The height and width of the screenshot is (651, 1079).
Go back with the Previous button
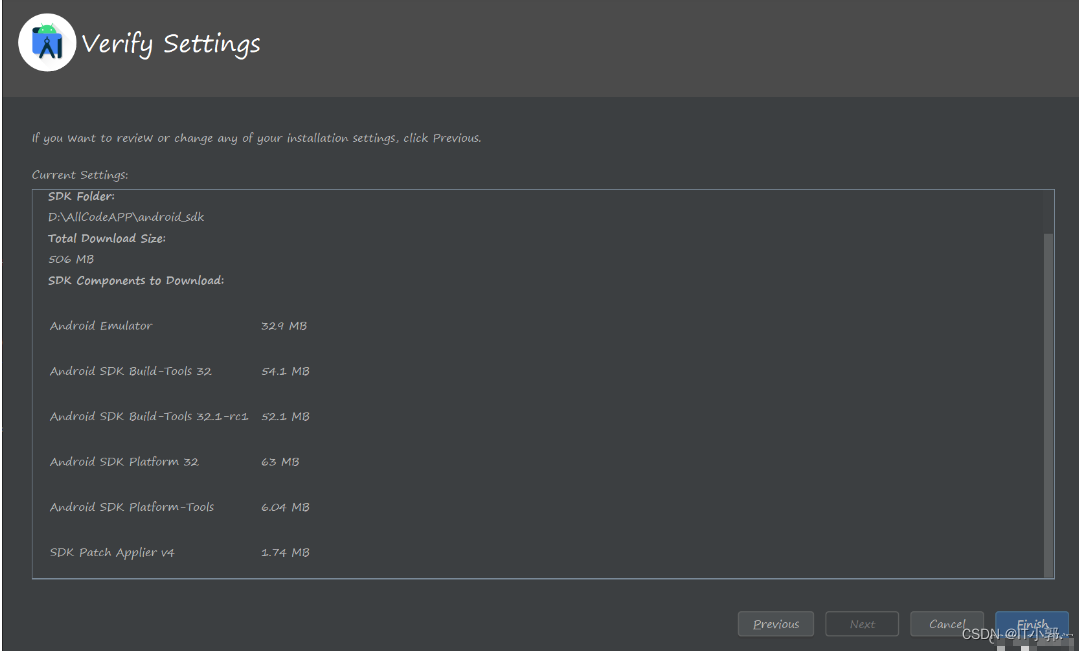point(776,623)
